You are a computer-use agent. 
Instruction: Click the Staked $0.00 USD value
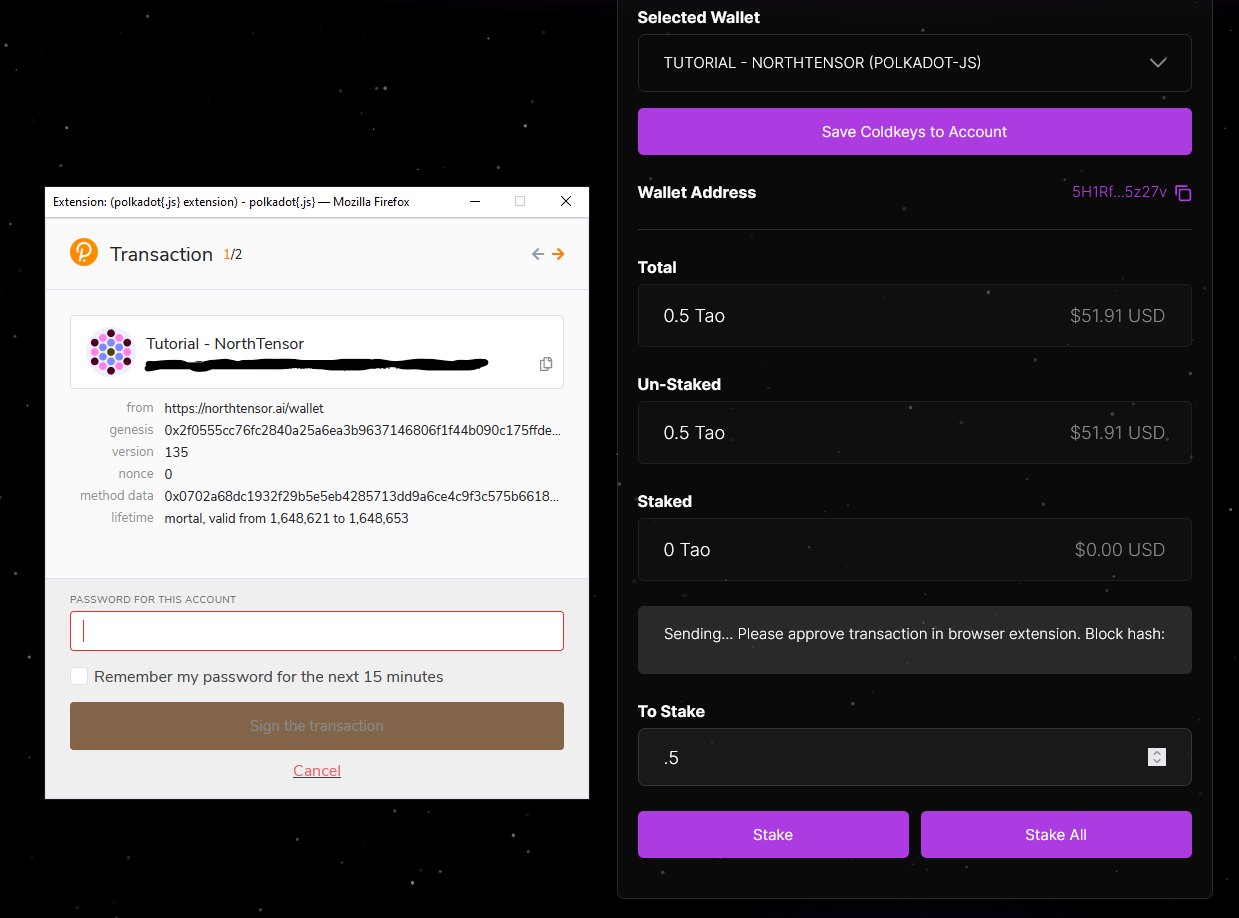(x=1120, y=550)
